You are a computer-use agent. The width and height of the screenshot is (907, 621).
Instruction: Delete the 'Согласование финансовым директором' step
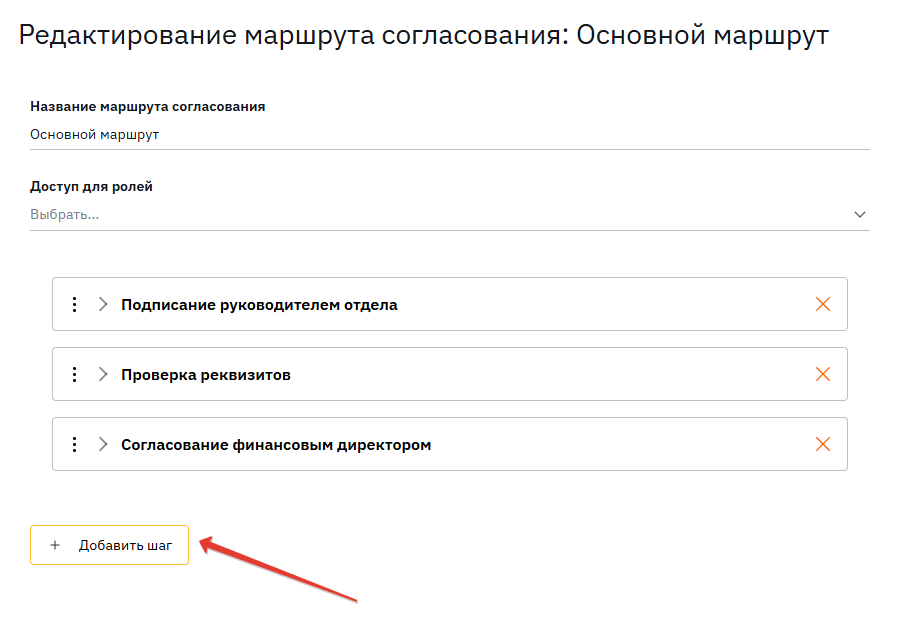[823, 445]
